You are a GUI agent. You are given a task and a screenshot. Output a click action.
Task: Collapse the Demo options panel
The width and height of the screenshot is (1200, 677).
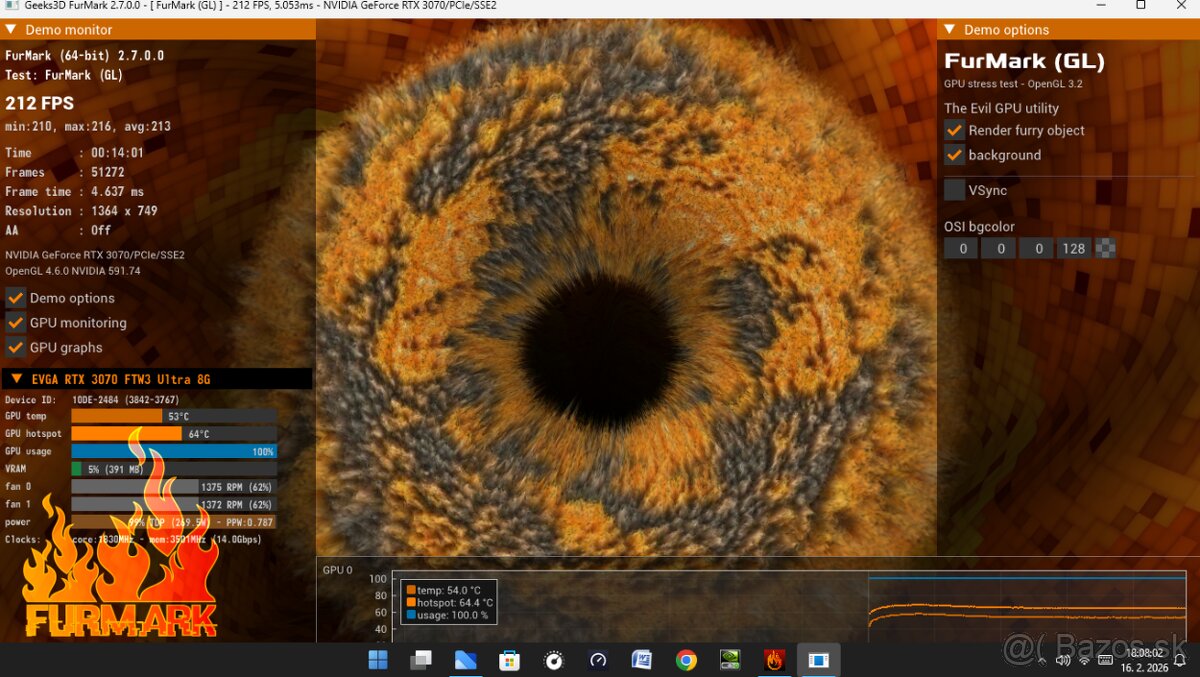coord(950,30)
